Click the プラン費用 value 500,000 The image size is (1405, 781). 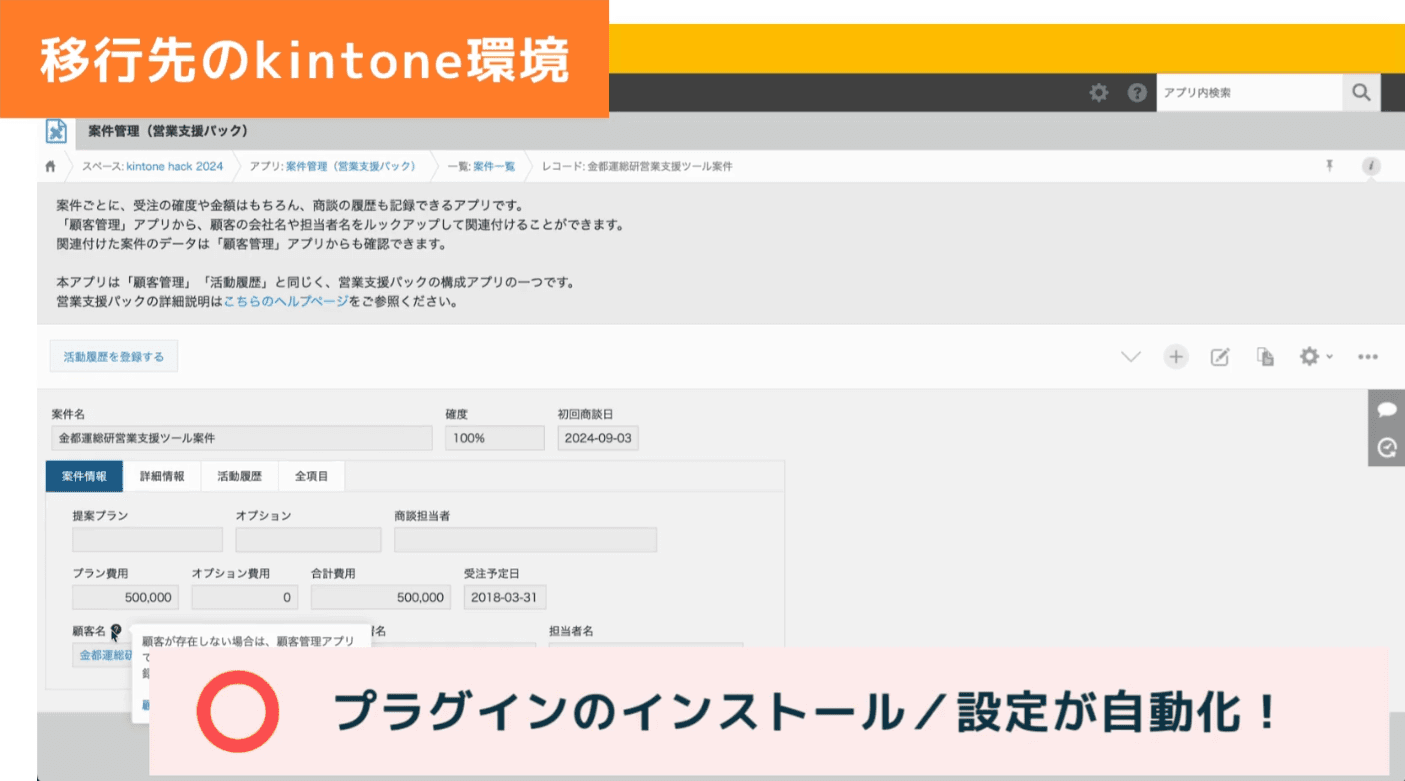[126, 597]
